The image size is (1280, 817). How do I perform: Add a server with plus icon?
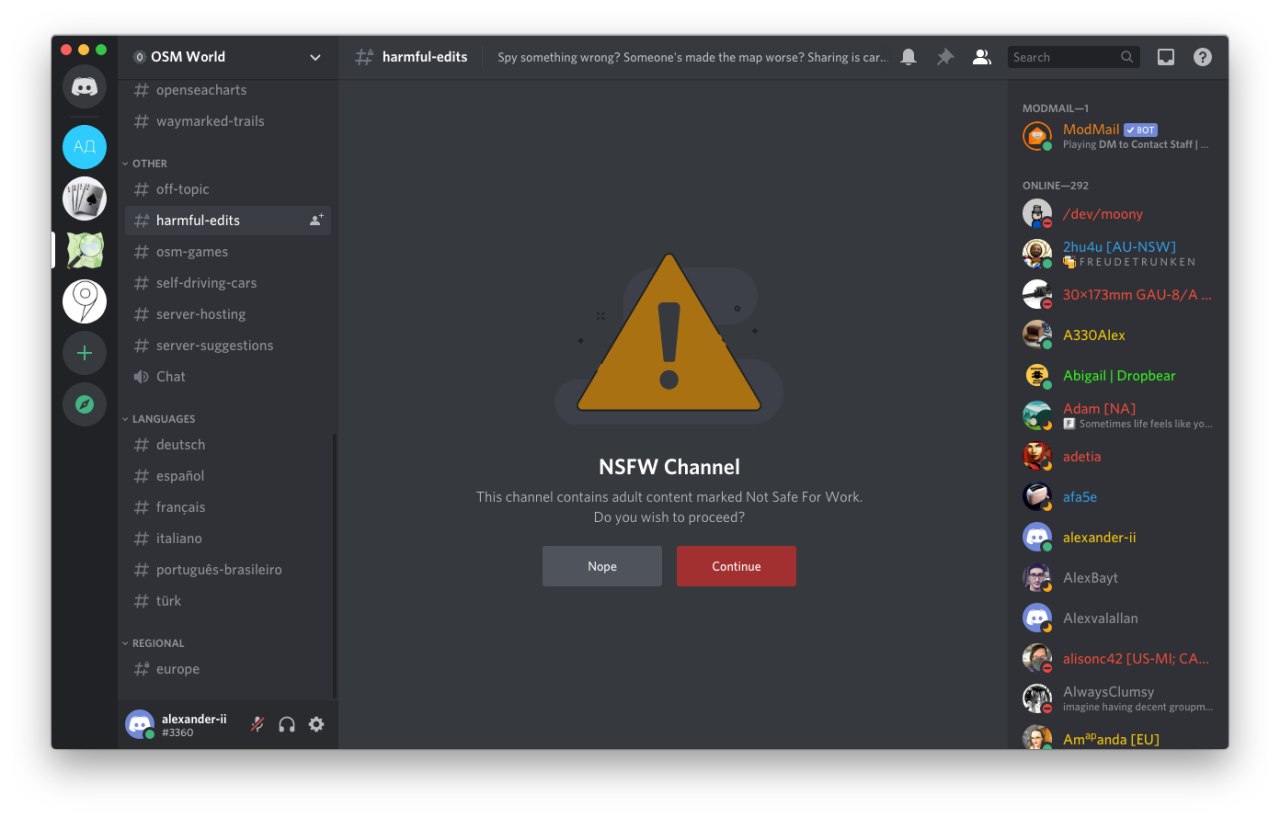pos(85,353)
